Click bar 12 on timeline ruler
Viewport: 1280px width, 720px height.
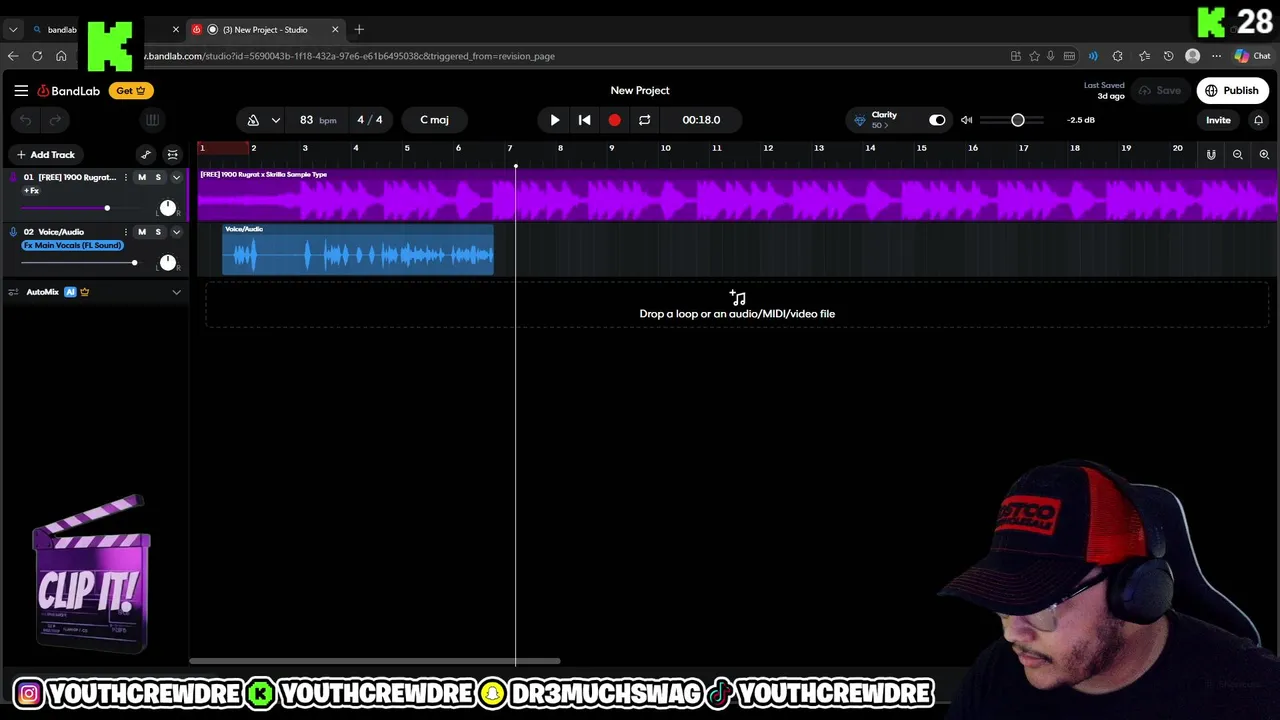768,148
